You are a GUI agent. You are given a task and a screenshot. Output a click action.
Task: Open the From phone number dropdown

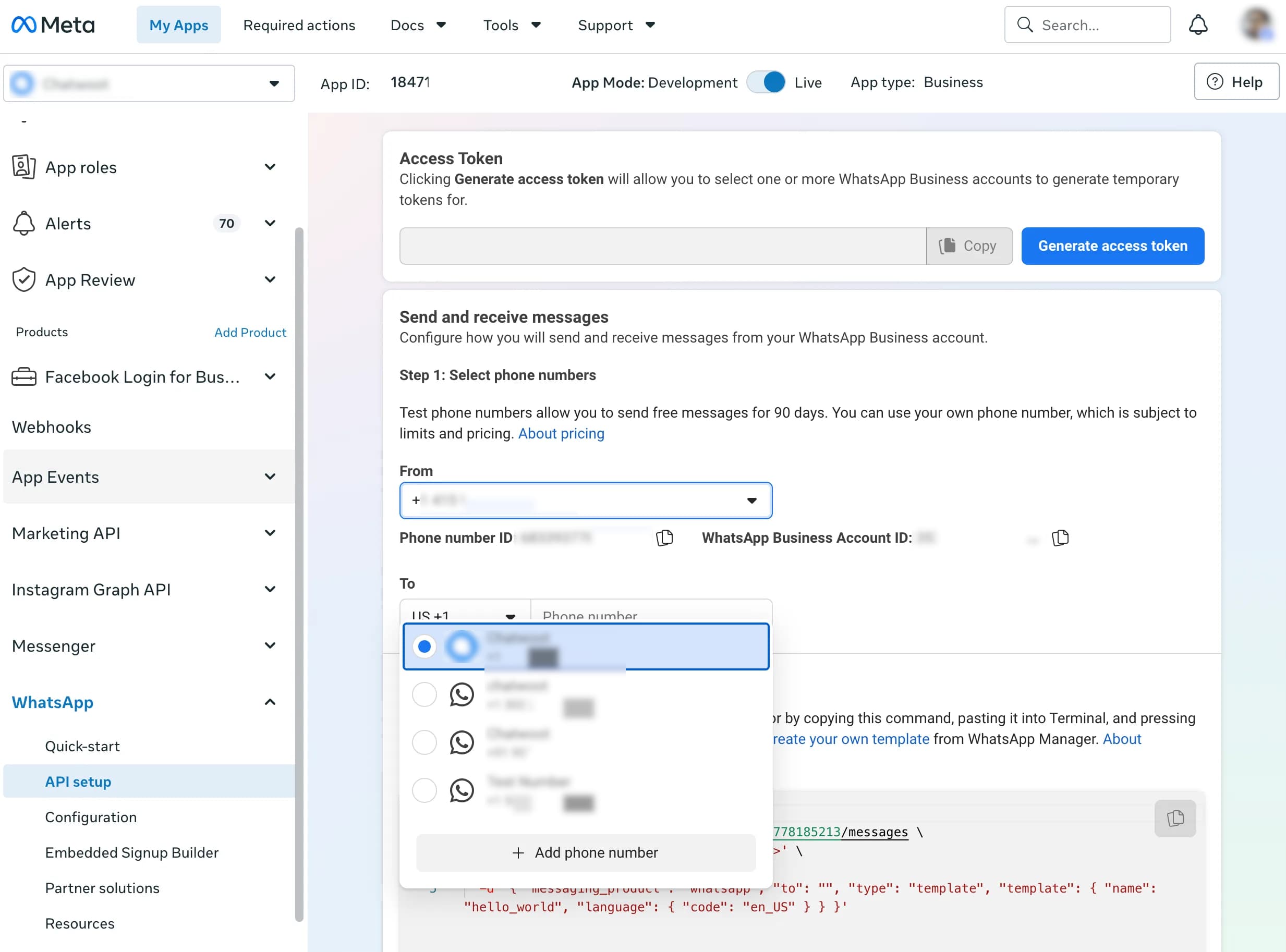pos(586,500)
